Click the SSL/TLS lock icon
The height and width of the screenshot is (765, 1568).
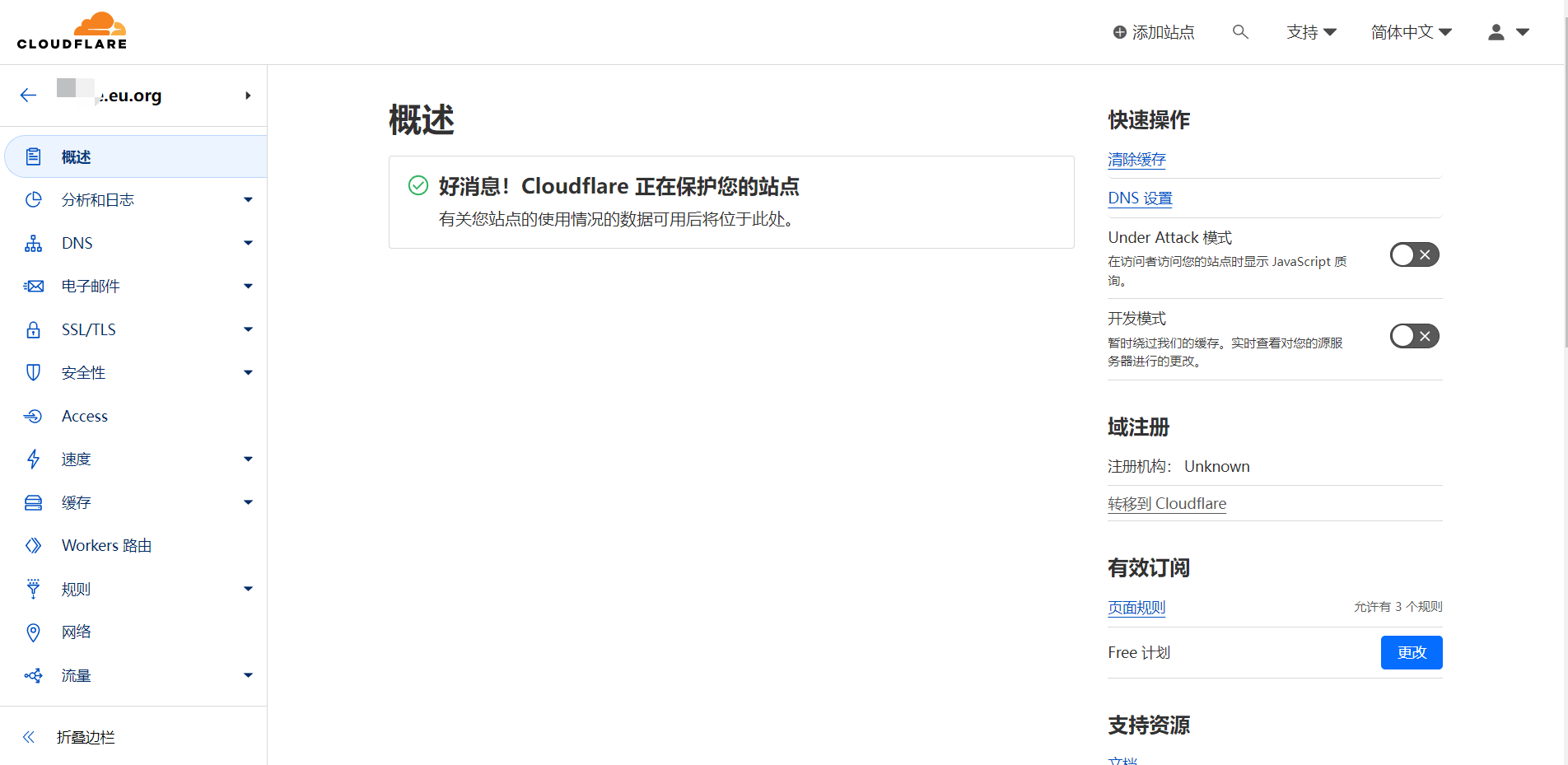tap(33, 330)
